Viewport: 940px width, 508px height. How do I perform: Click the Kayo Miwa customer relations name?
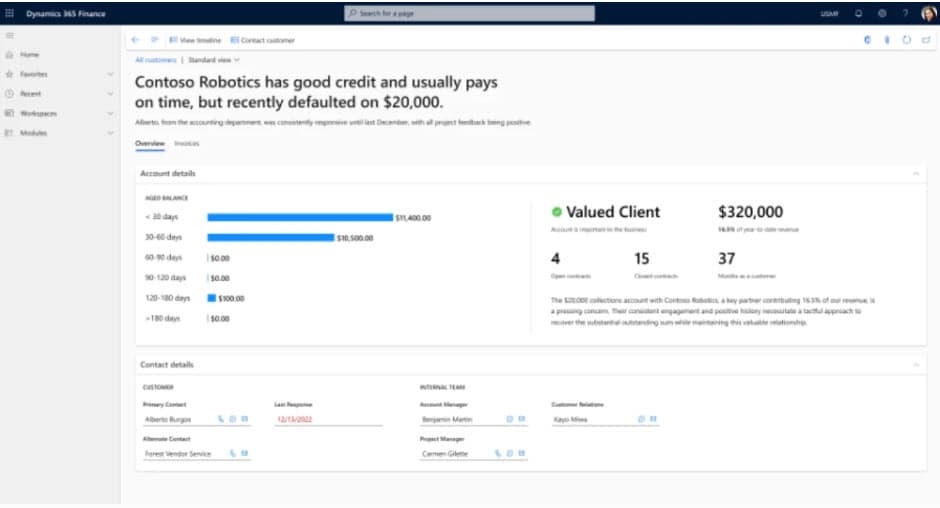570,419
